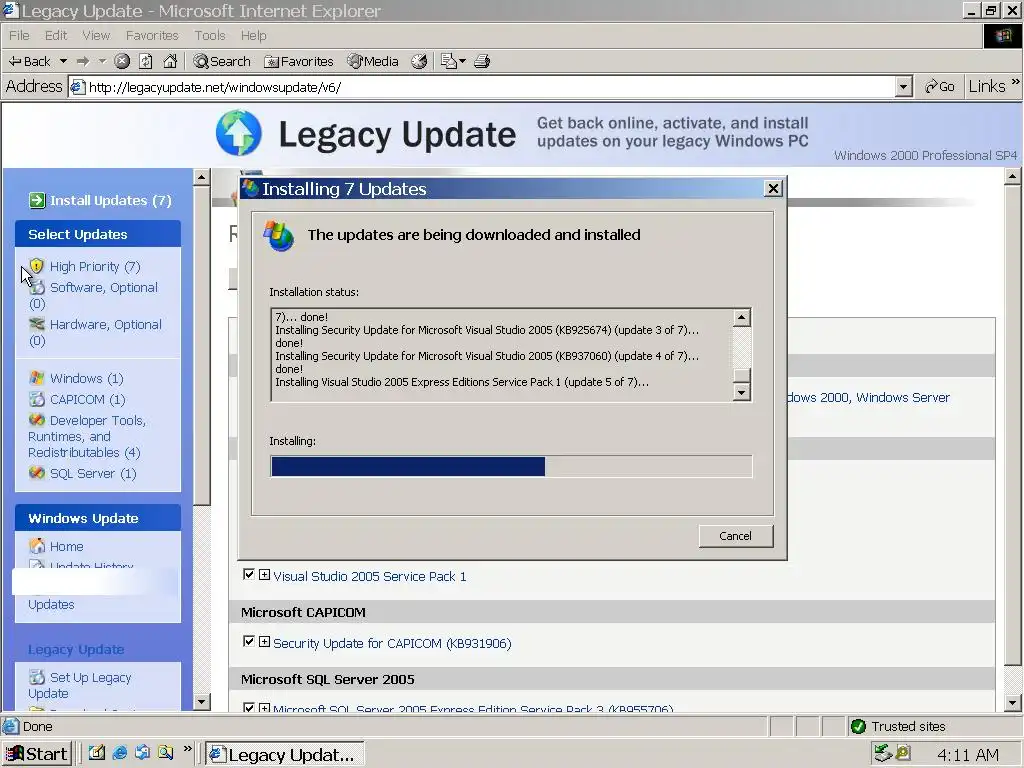Open the Back button history dropdown
Image resolution: width=1024 pixels, height=768 pixels.
[63, 61]
